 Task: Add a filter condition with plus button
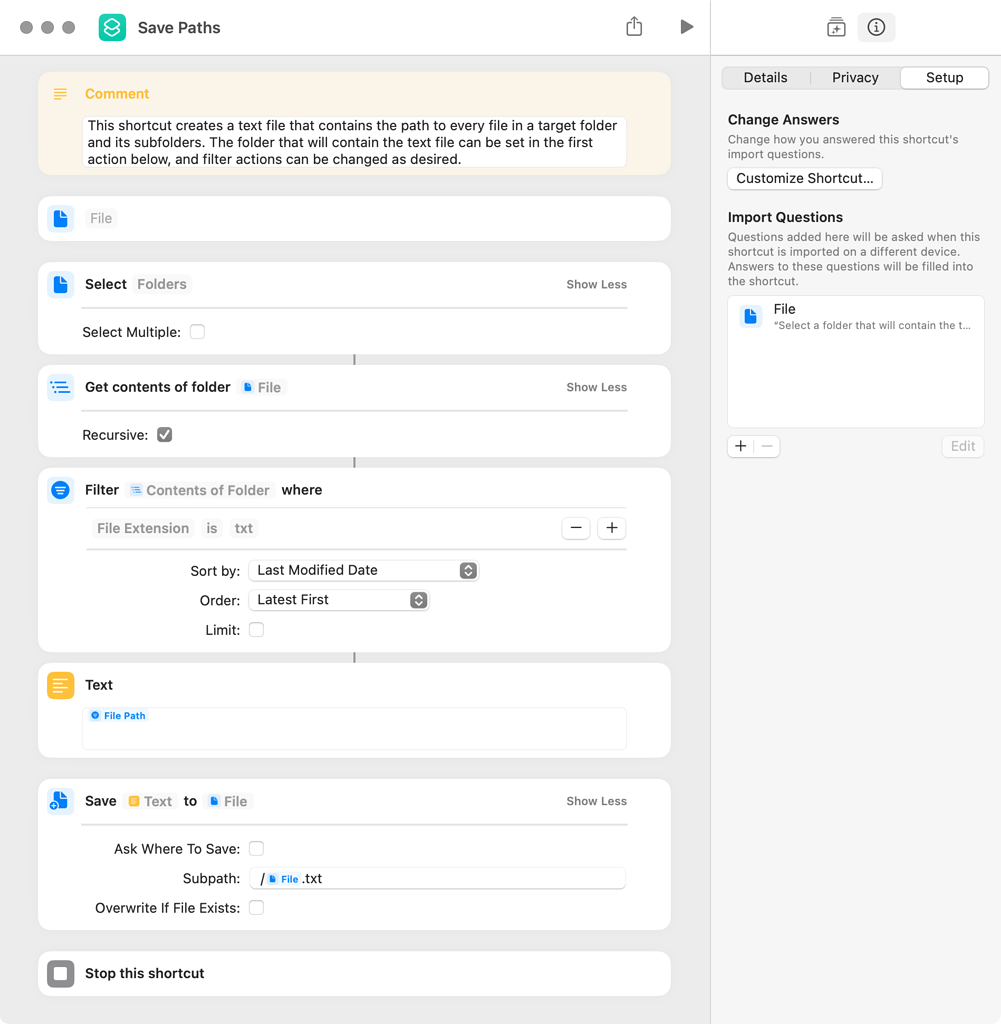[611, 528]
